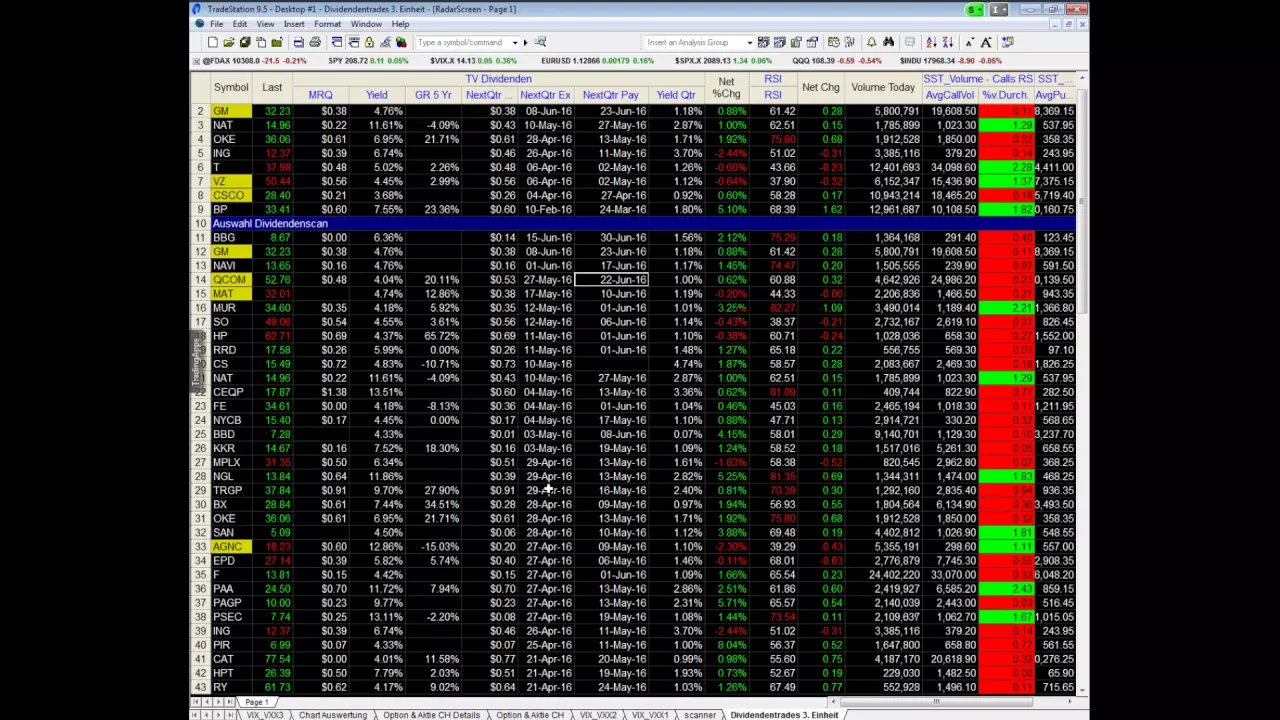Select the Page 1 tab of RadarScreen
The image size is (1280, 720).
click(257, 702)
